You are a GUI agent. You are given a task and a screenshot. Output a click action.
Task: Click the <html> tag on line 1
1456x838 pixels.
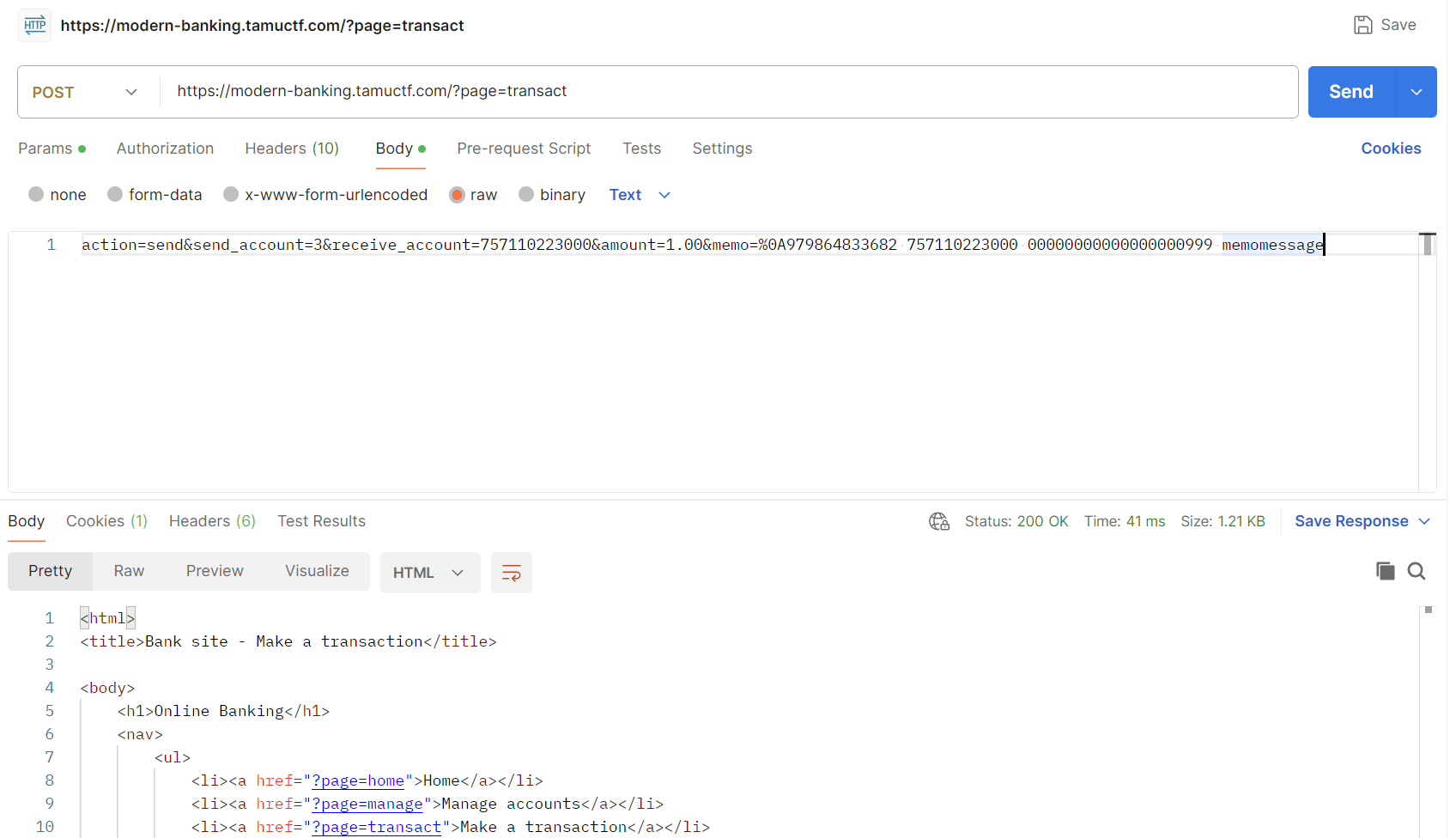coord(107,618)
